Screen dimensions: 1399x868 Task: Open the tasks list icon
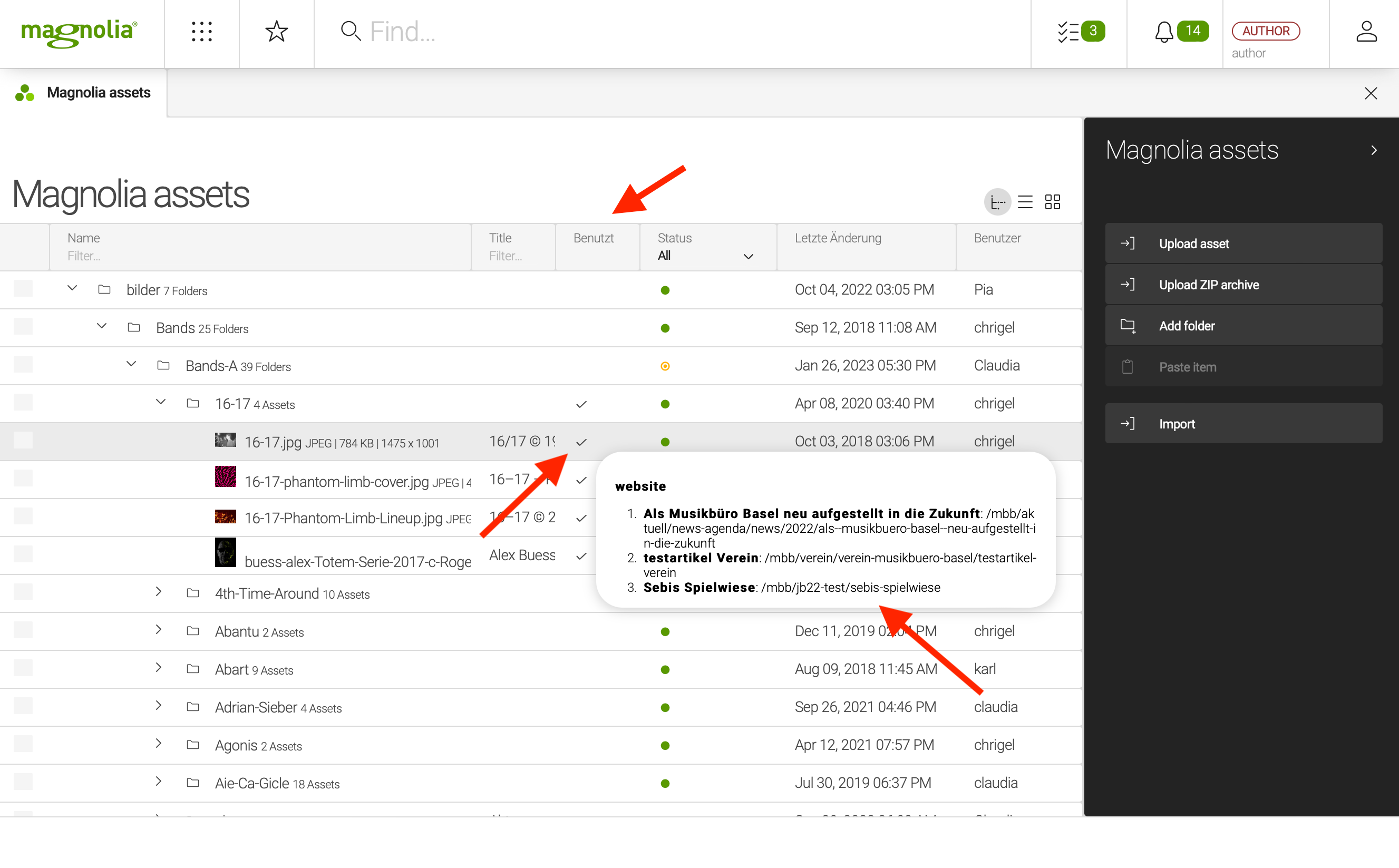click(x=1068, y=32)
